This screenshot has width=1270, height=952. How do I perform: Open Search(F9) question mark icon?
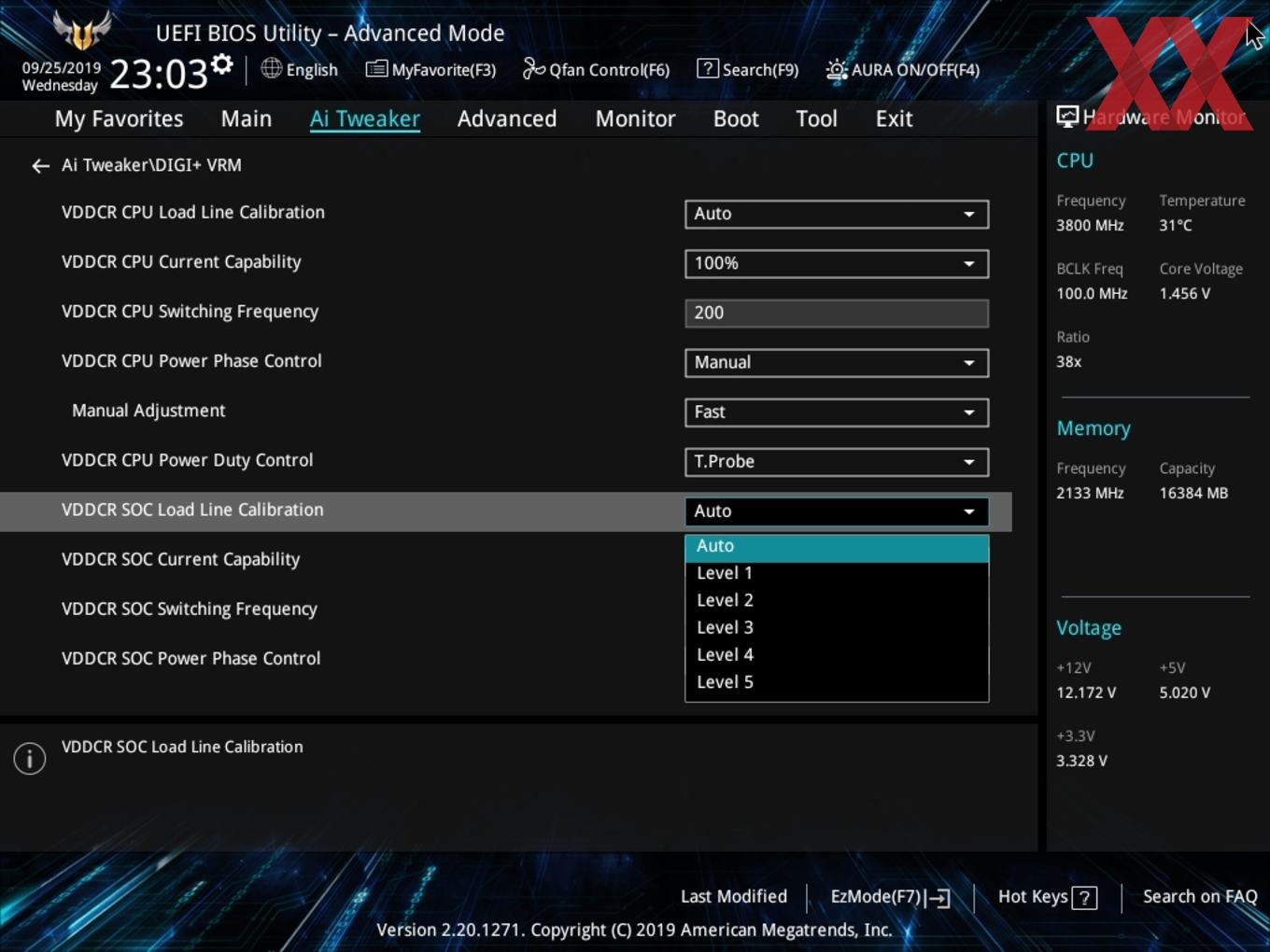[708, 68]
